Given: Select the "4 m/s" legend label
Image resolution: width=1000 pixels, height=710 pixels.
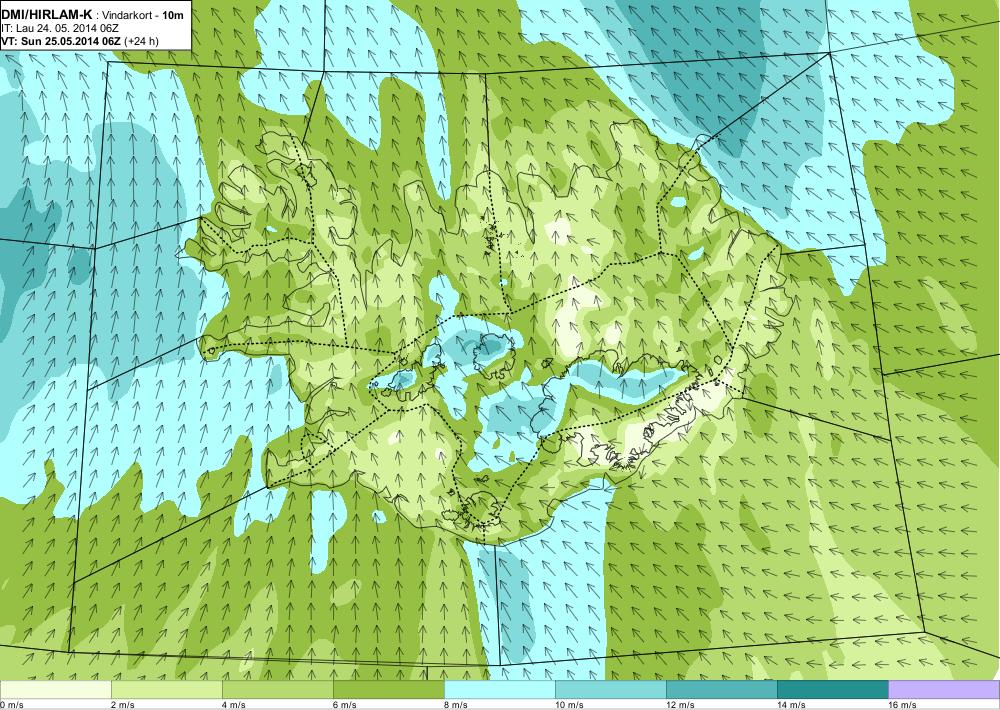Looking at the screenshot, I should [x=234, y=705].
